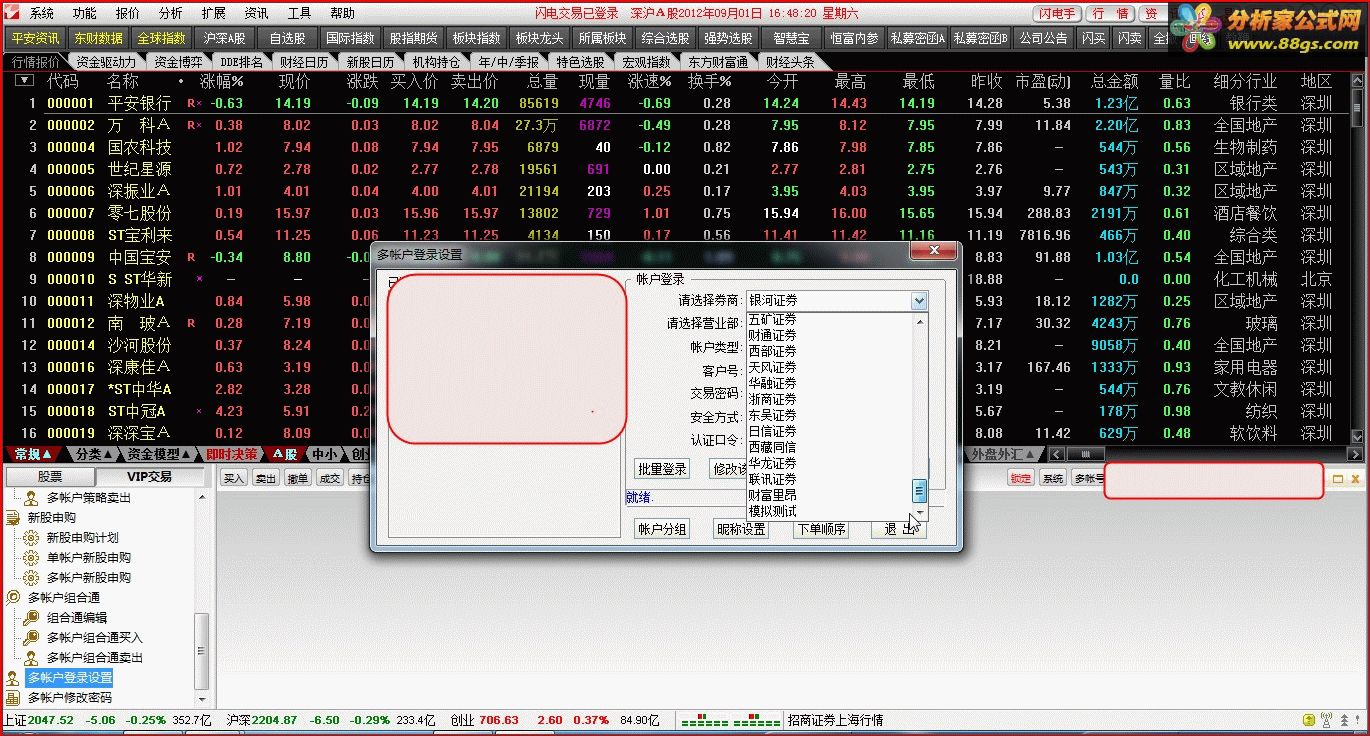
Task: Click the gear icon beside 新股申购计划
Action: pos(30,538)
